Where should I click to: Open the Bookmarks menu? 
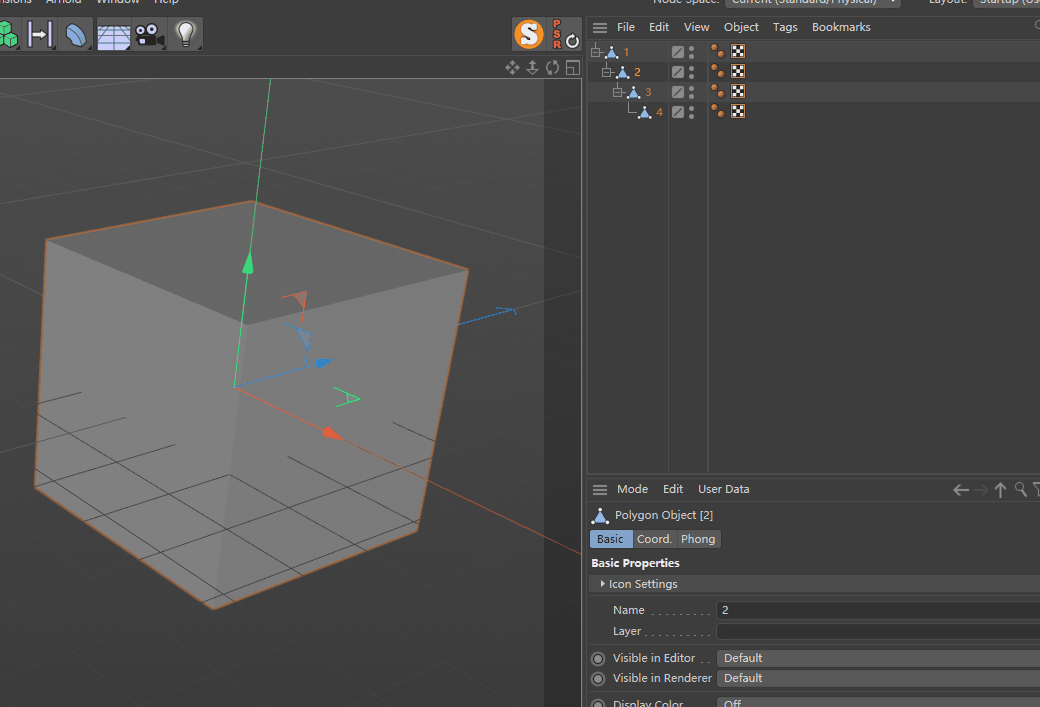(x=841, y=27)
